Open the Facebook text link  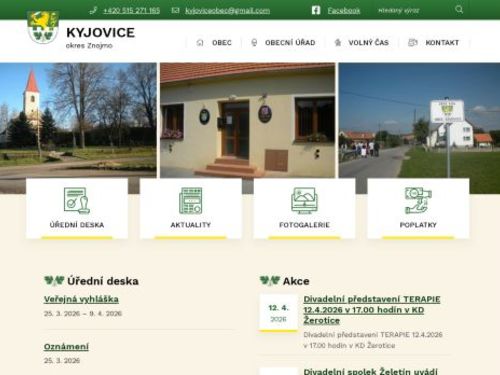(x=344, y=11)
